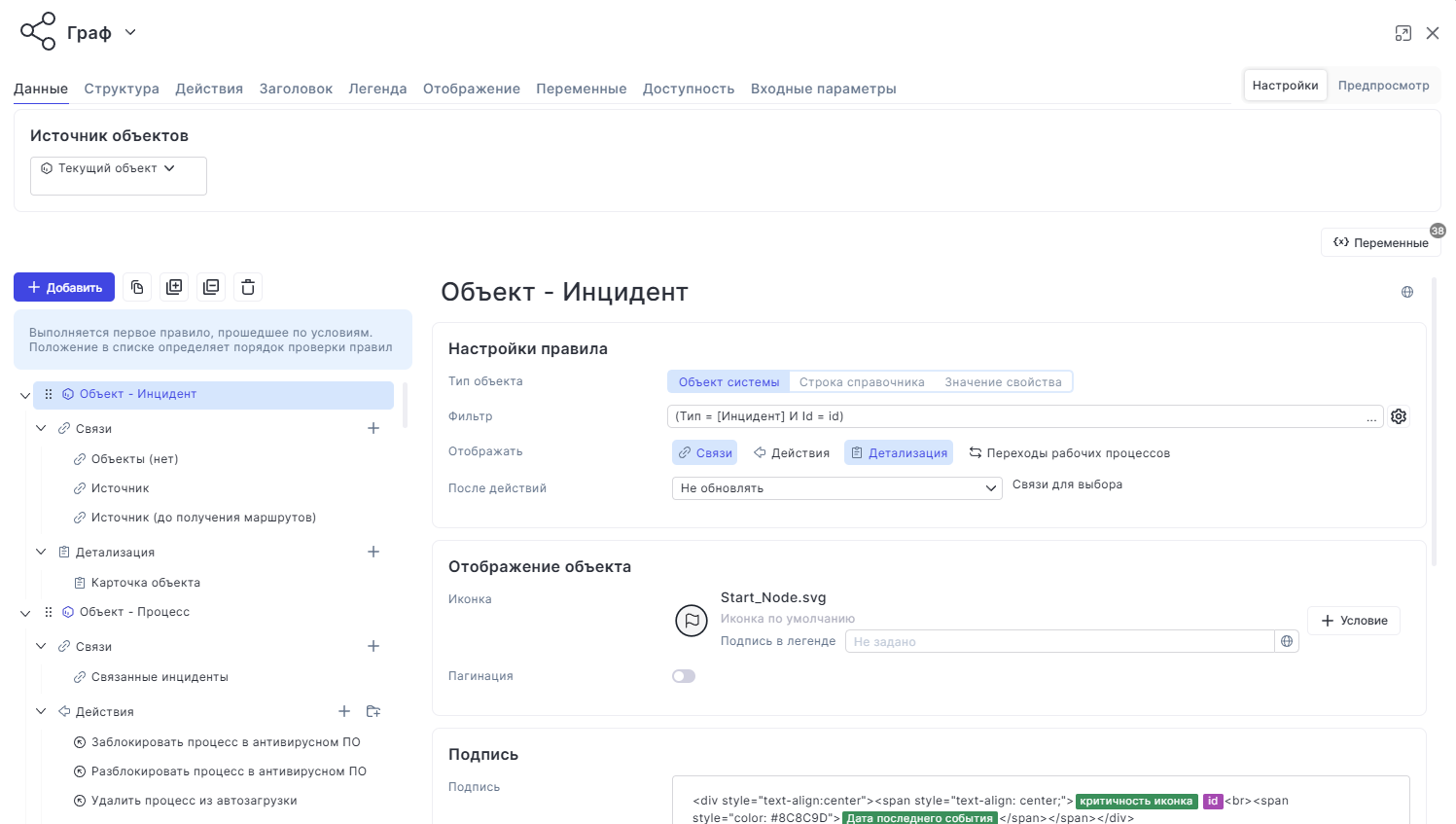Screen dimensions: 1456x824
Task: Switch to Предпросмотр mode
Action: pyautogui.click(x=1383, y=86)
